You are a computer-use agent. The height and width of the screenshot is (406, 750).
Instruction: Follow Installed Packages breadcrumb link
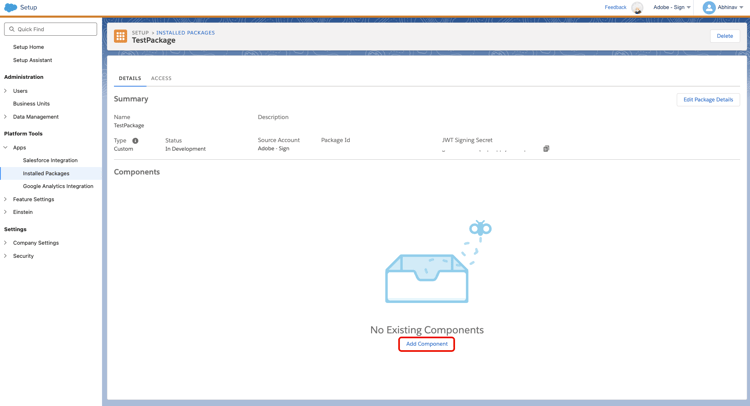pos(186,33)
